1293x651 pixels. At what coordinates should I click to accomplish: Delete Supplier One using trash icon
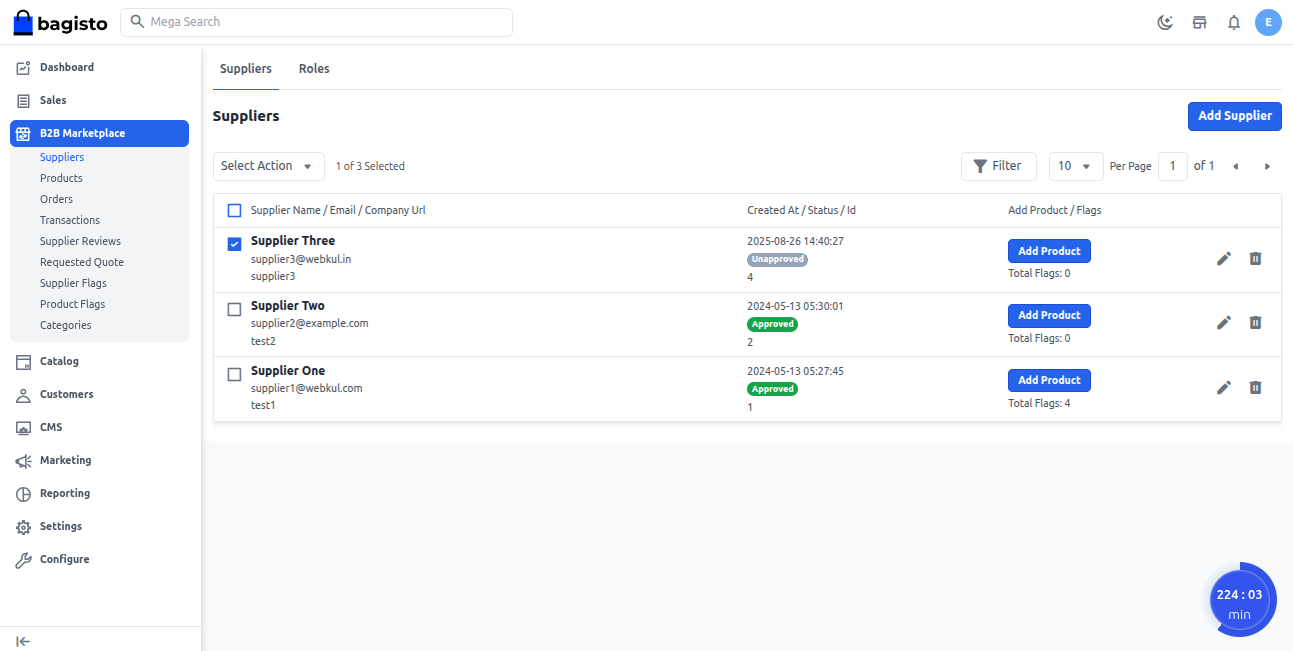(x=1256, y=387)
